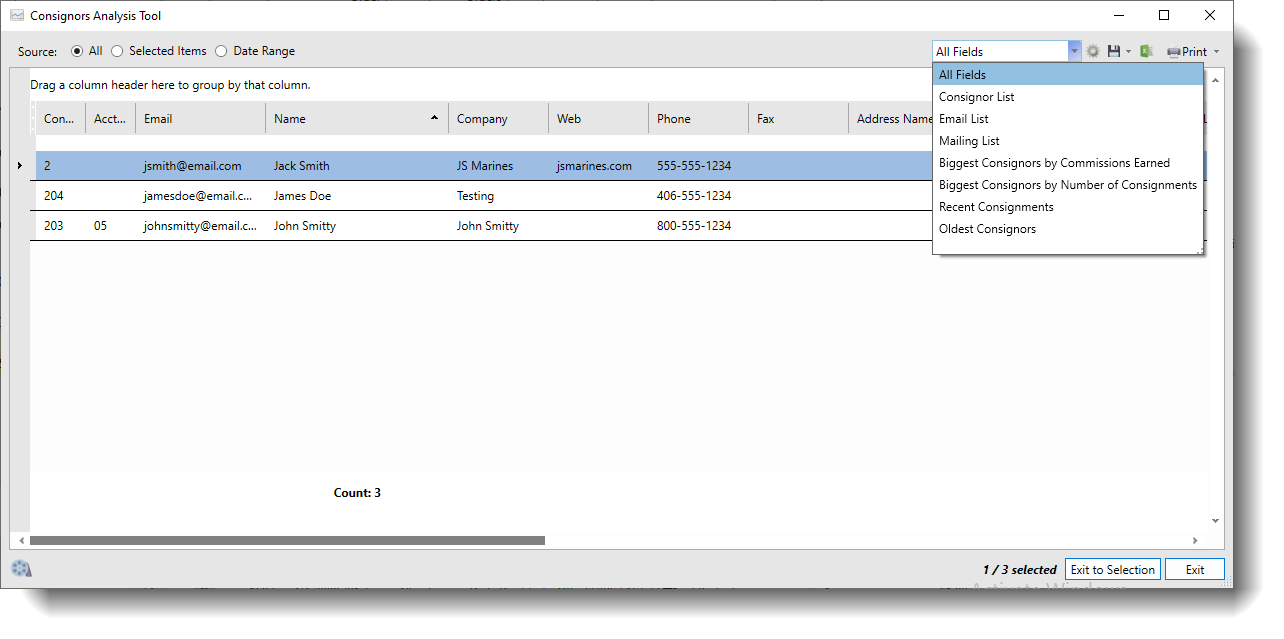Choose Biggest Consignors by Commissions Earned
This screenshot has height=639, width=1284.
(1067, 163)
